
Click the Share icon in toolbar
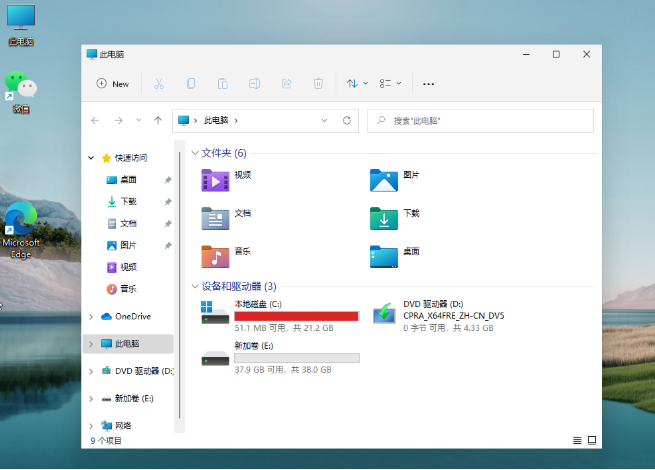click(x=286, y=84)
